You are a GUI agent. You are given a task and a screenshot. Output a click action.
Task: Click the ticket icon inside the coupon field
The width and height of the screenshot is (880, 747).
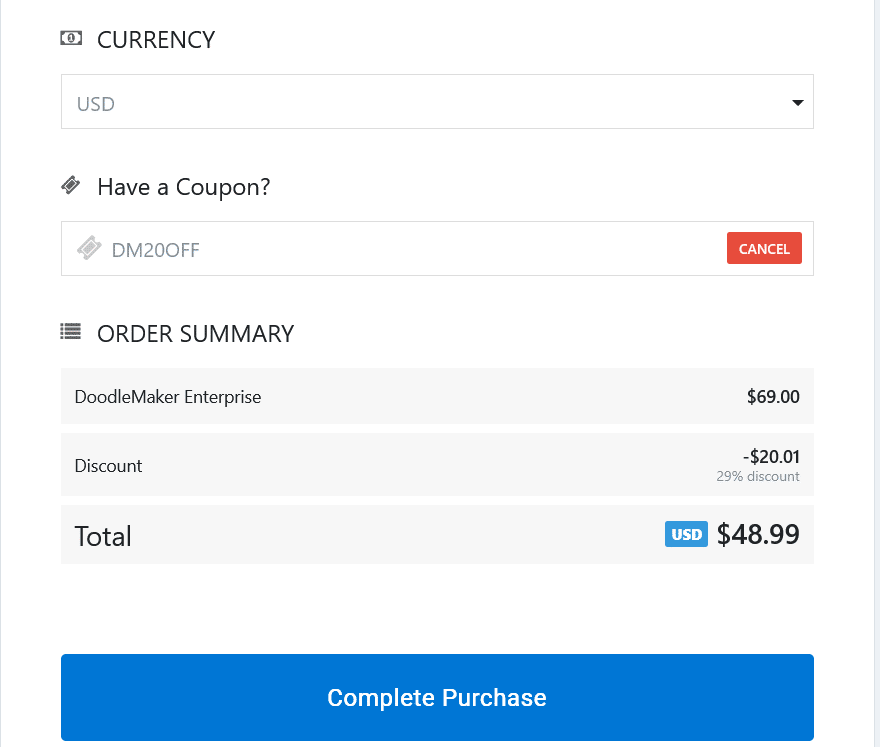click(89, 248)
